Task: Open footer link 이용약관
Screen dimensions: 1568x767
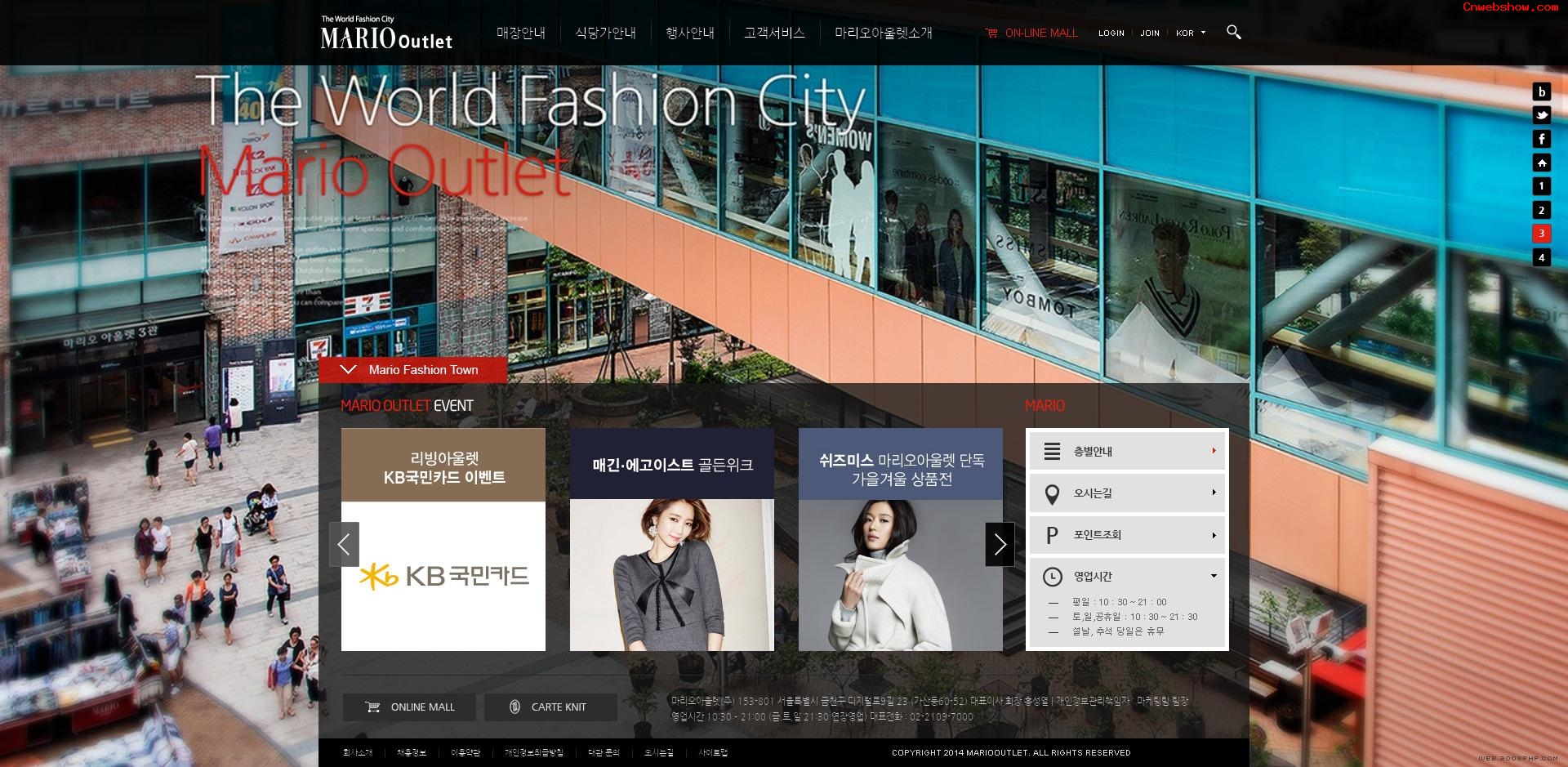Action: point(465,753)
